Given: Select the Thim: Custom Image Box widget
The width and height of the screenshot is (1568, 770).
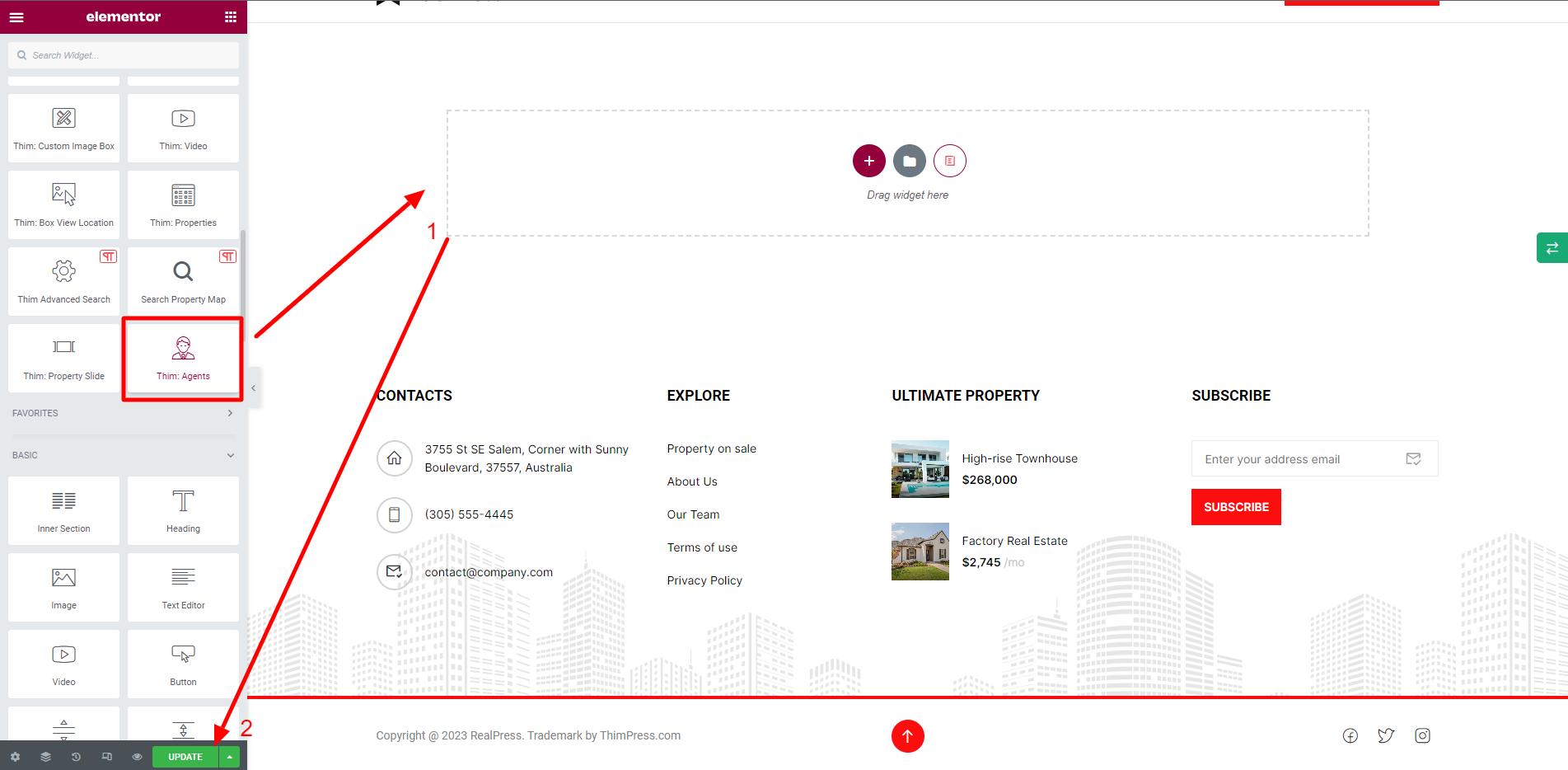Looking at the screenshot, I should click(63, 128).
